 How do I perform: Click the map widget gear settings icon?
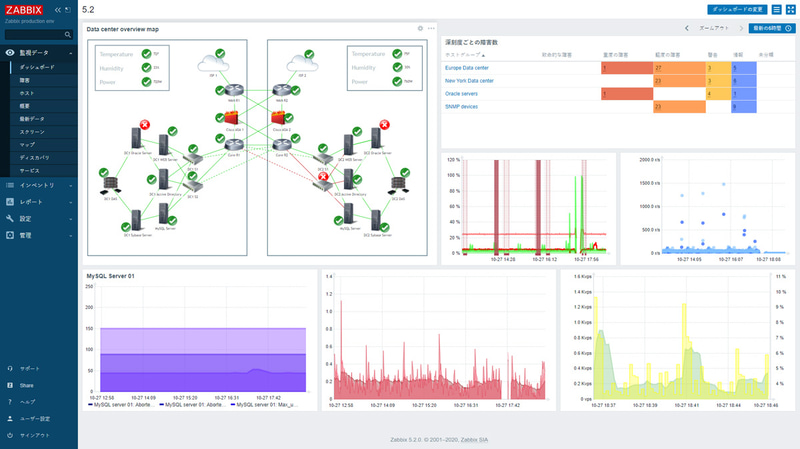tap(420, 29)
